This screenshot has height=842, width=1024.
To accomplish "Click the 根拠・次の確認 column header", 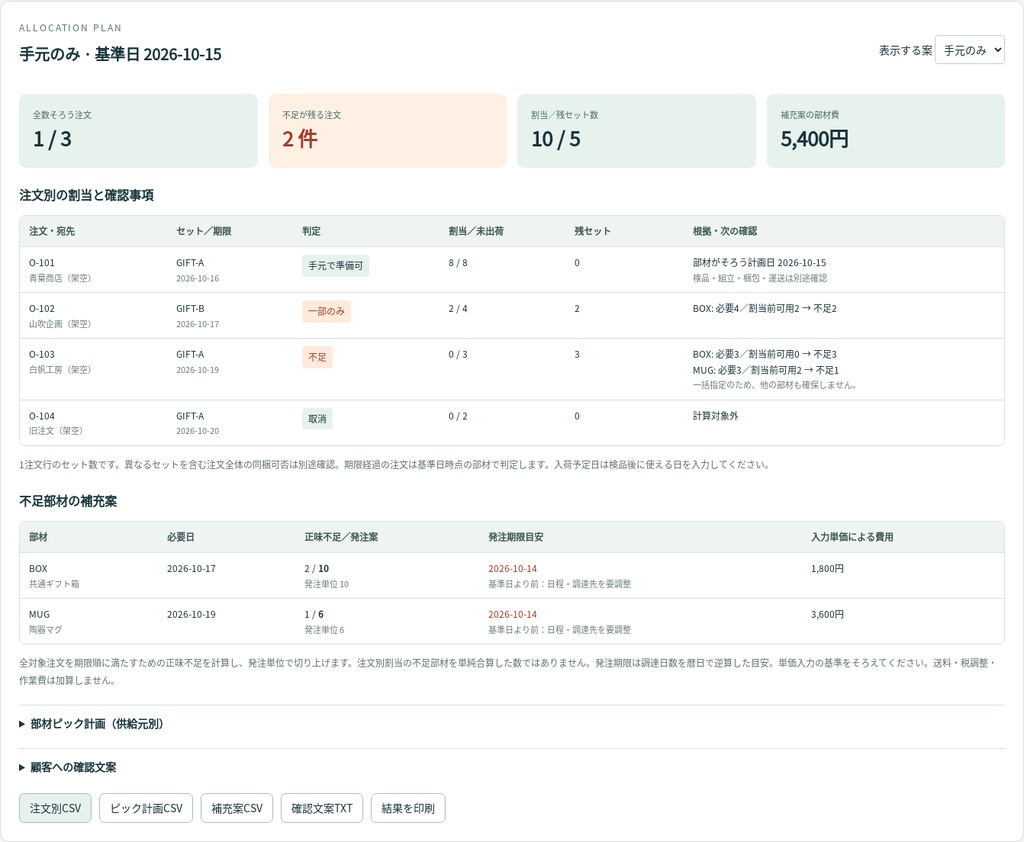I will coord(725,231).
